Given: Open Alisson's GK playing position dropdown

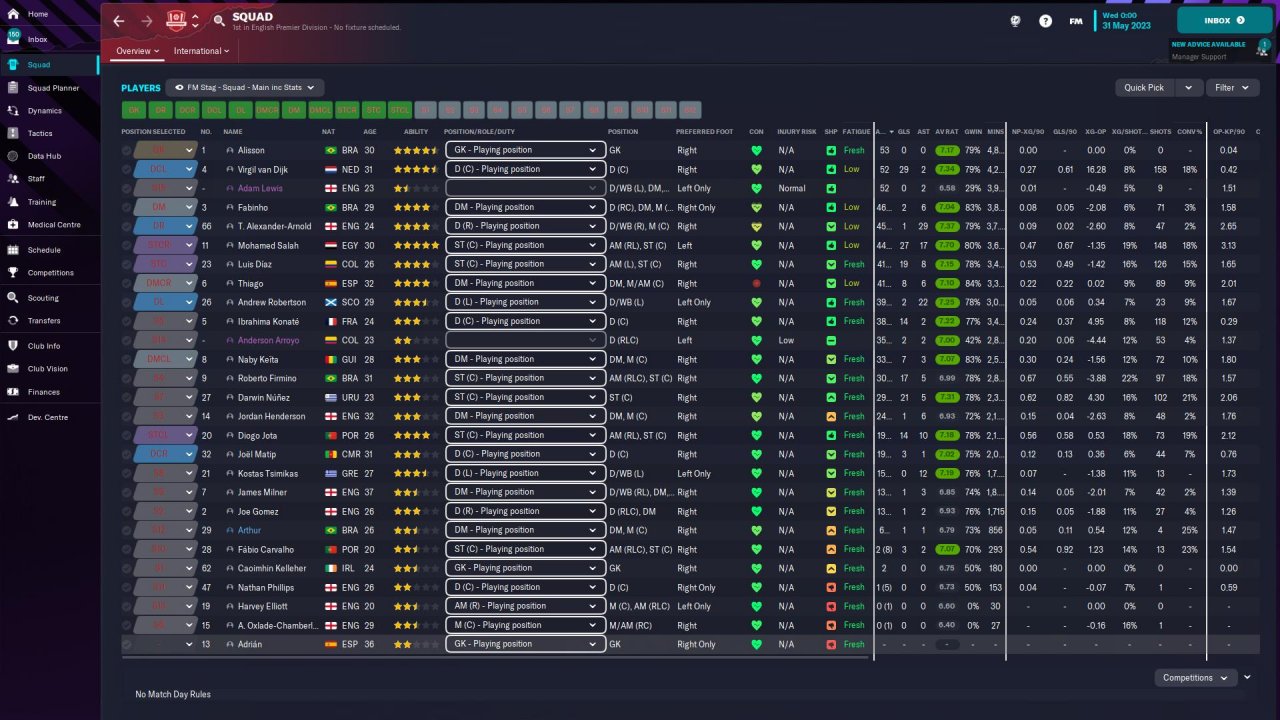Looking at the screenshot, I should [x=526, y=150].
